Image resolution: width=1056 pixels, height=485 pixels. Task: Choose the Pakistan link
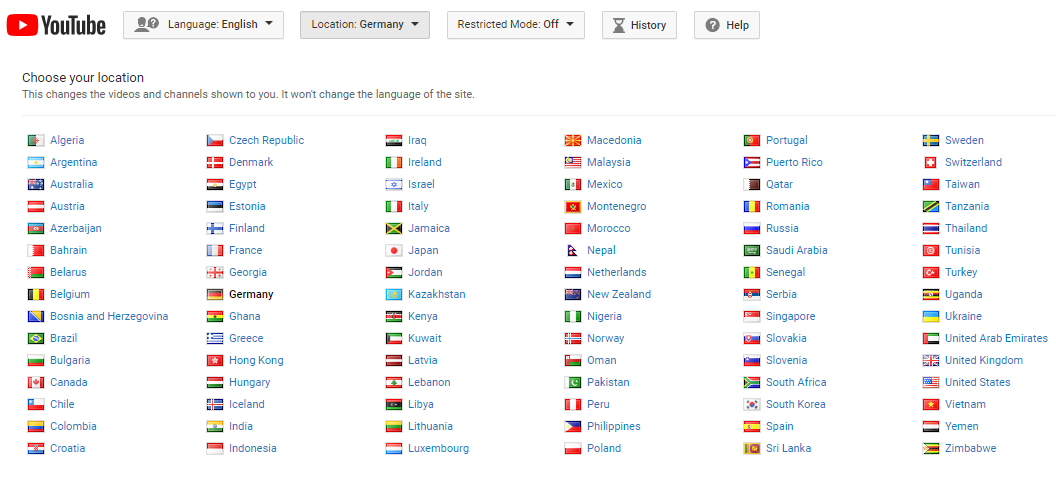(x=608, y=382)
